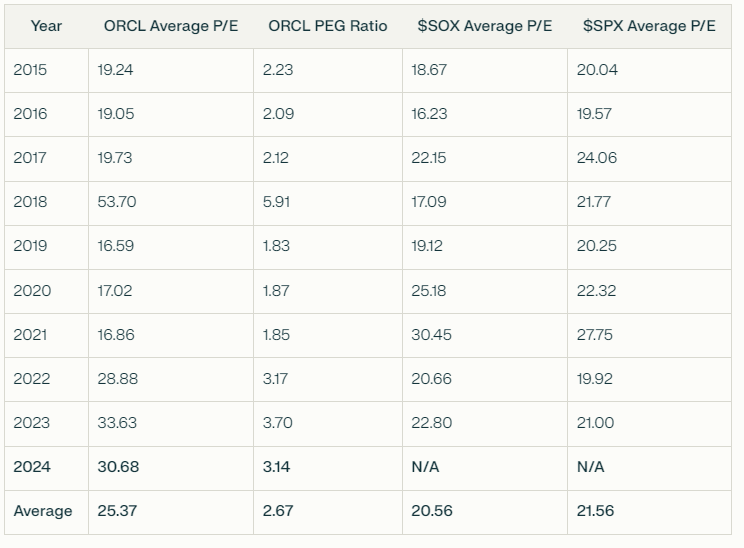Click the "ORCL Average P/E" column header

169,26
